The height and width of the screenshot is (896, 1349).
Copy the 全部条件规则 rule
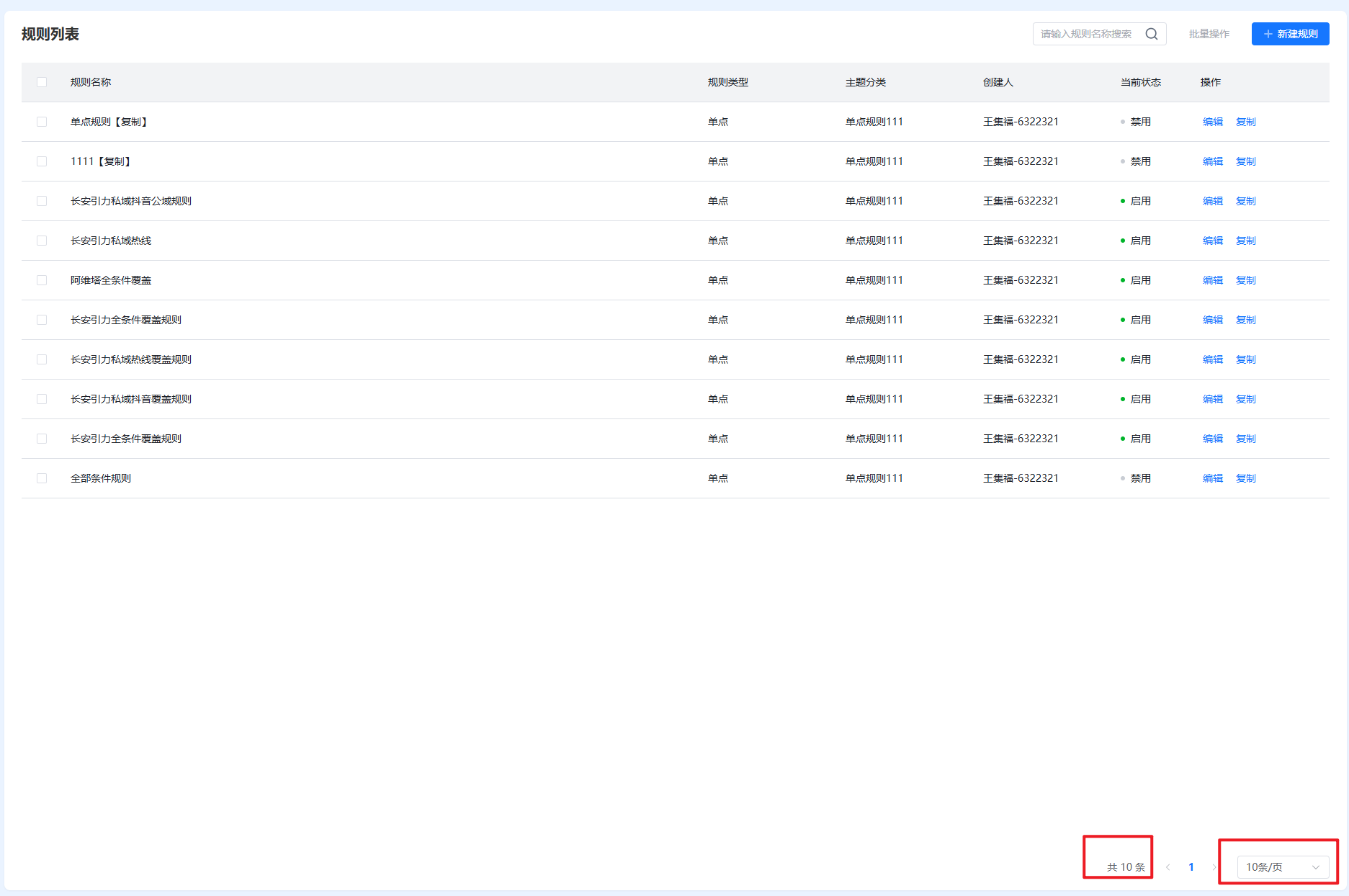(x=1245, y=478)
